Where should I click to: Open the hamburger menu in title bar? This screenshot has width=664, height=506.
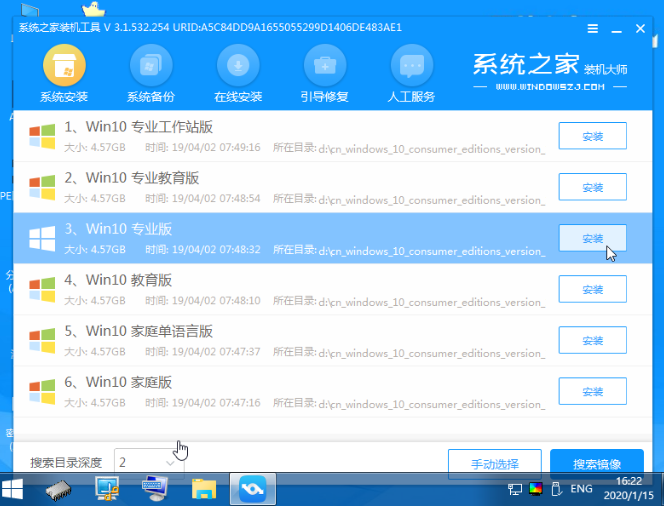[594, 28]
